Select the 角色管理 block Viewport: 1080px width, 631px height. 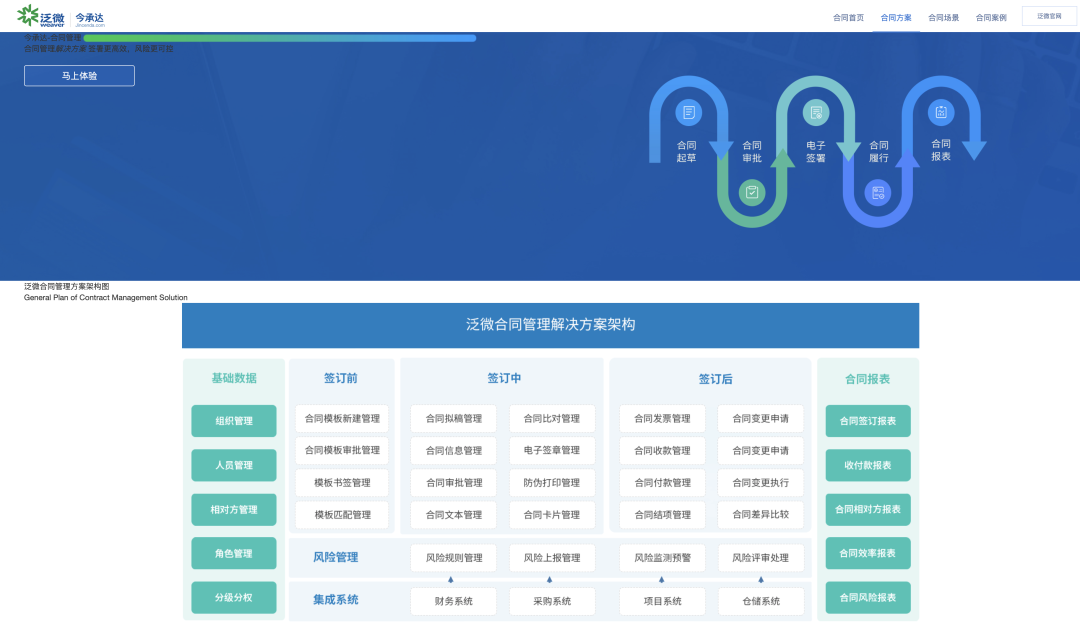coord(233,553)
